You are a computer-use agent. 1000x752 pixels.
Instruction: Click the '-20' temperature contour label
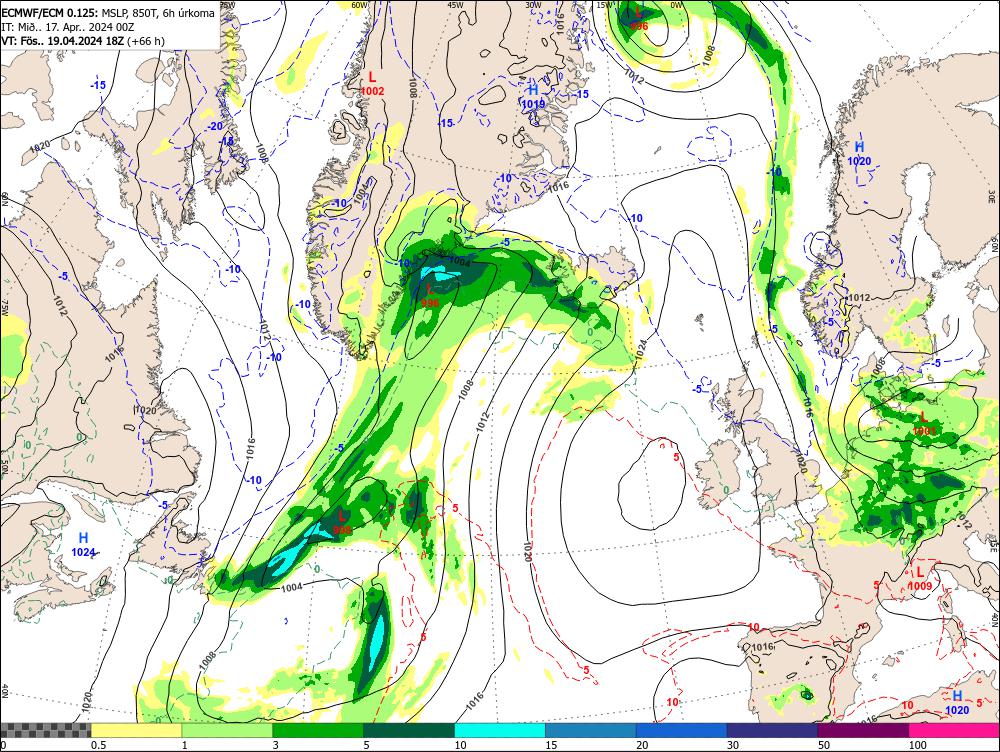pos(216,126)
